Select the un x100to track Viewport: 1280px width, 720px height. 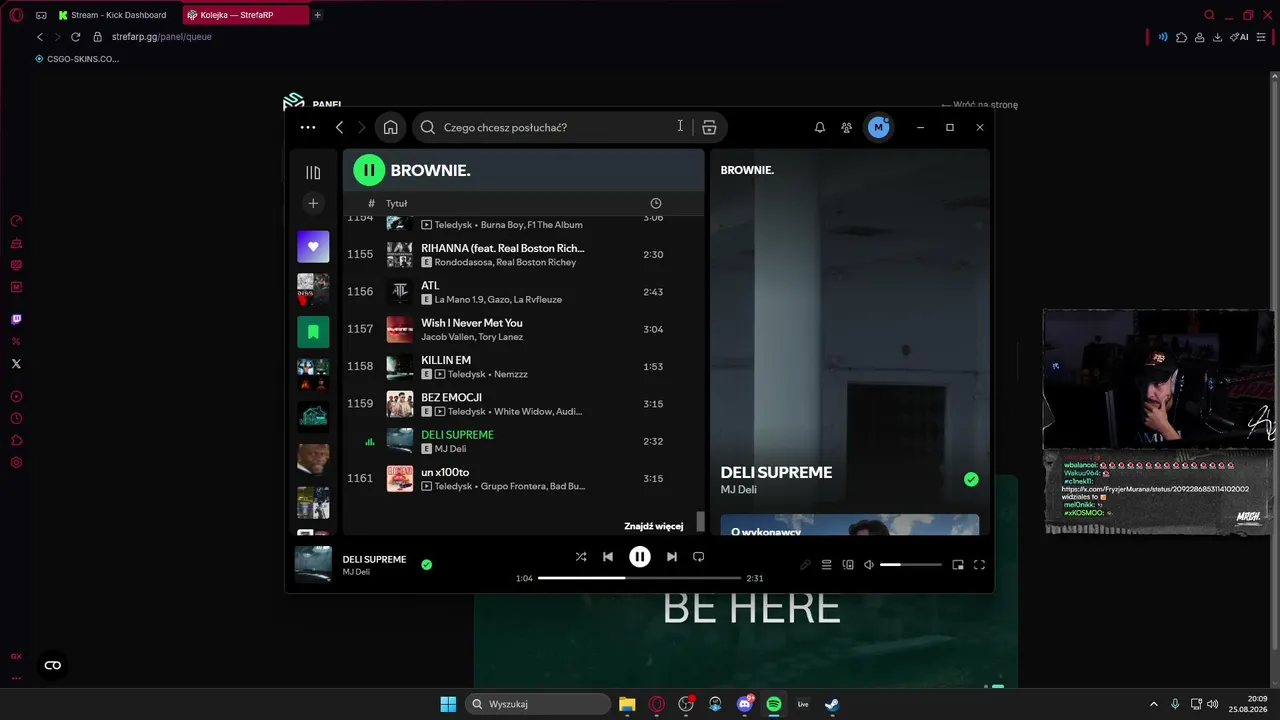(524, 479)
